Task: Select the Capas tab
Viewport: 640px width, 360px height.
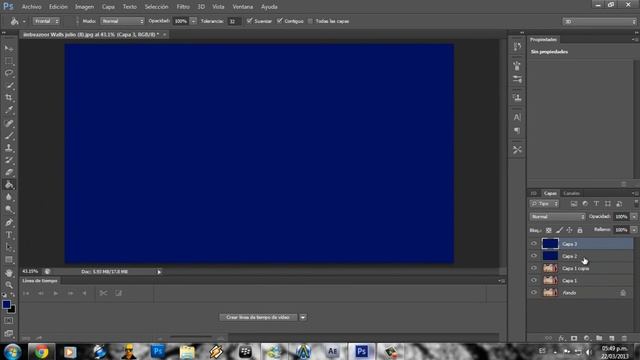Action: pos(550,193)
